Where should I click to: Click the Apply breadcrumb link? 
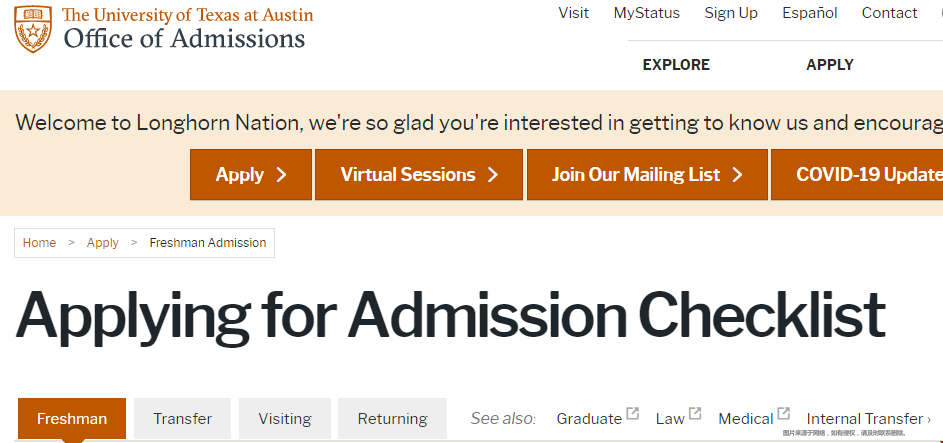(x=102, y=243)
